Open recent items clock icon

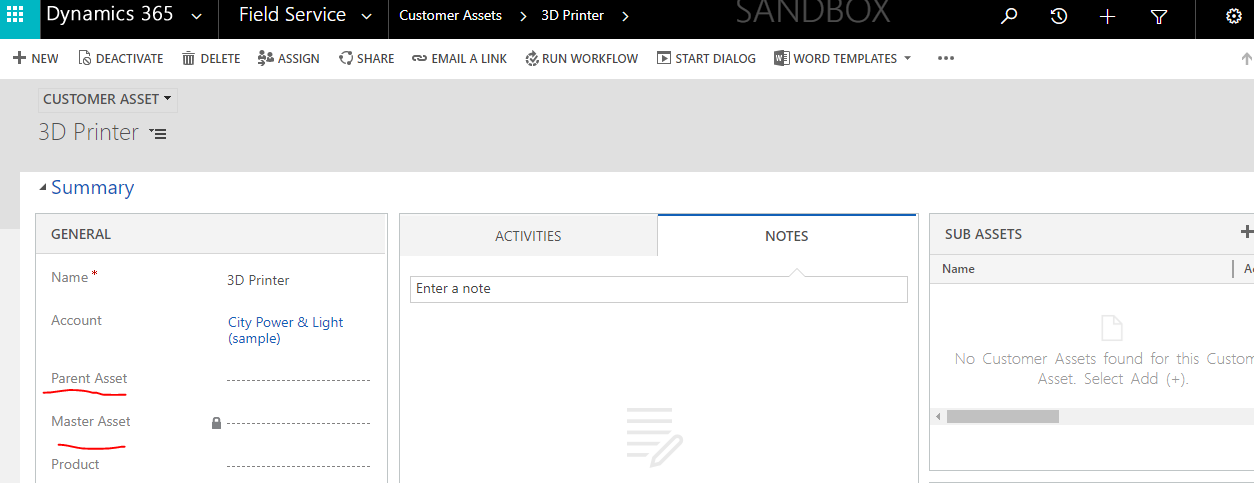click(1059, 16)
